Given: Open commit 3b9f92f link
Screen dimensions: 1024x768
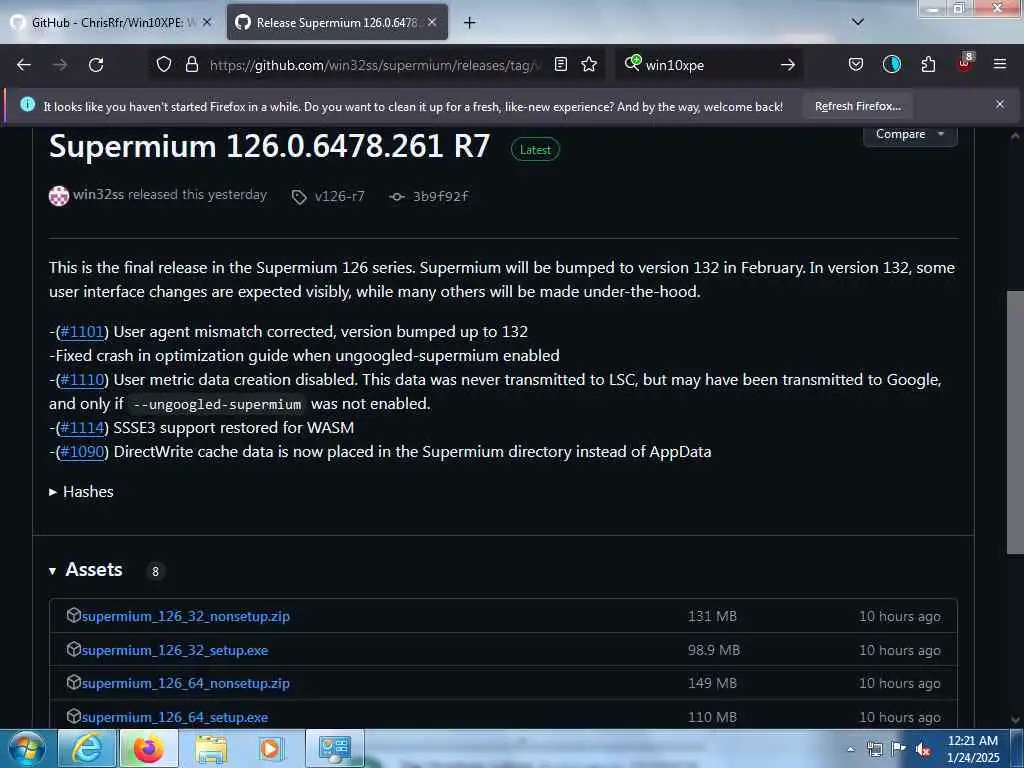Looking at the screenshot, I should click(429, 197).
